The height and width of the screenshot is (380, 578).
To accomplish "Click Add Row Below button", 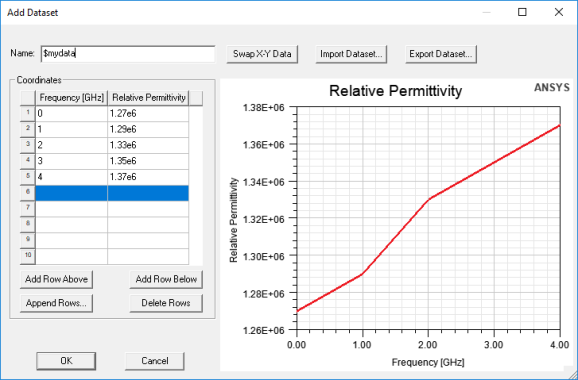I will (x=166, y=279).
